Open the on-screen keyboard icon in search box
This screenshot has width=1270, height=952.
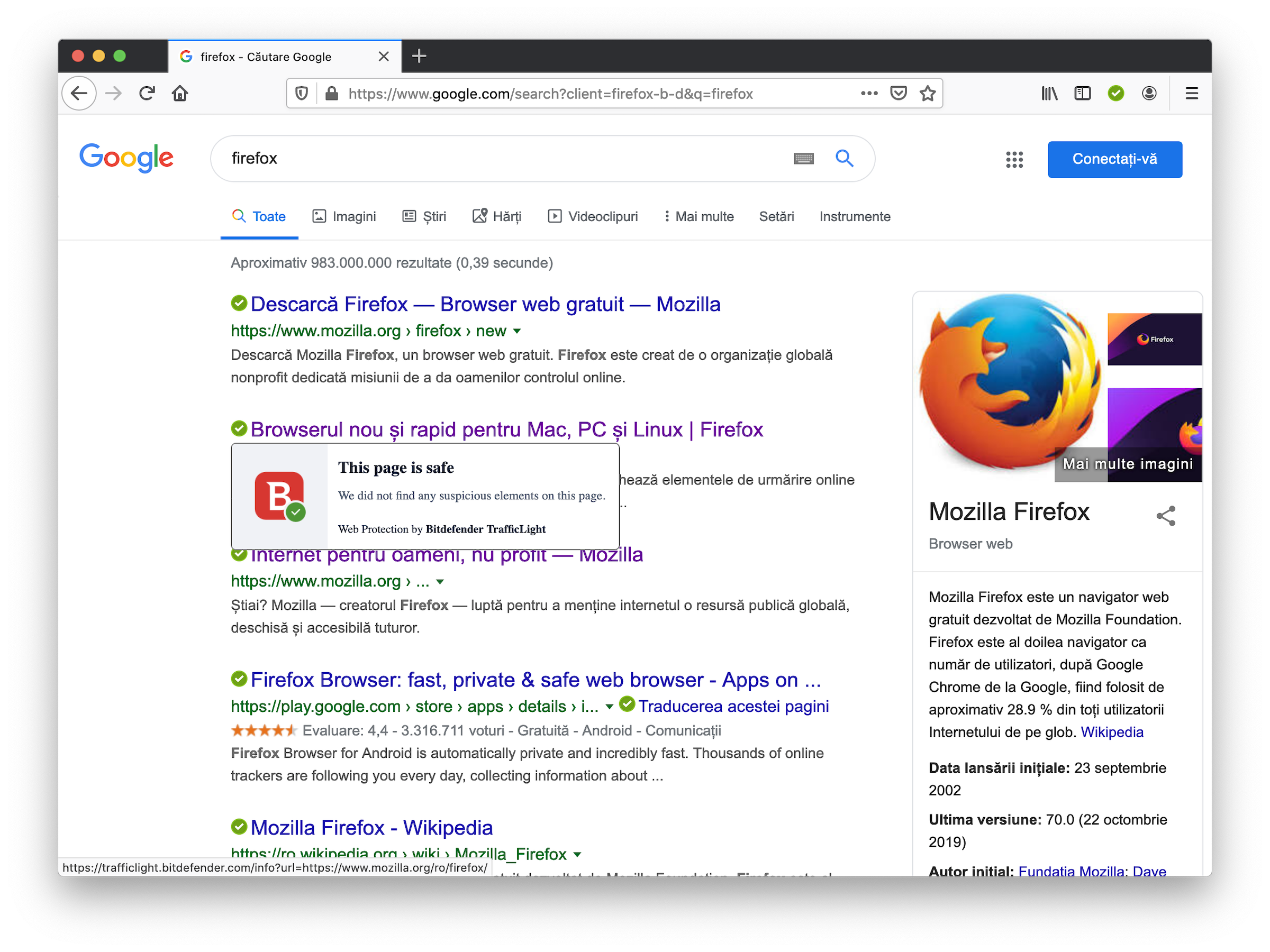coord(803,158)
